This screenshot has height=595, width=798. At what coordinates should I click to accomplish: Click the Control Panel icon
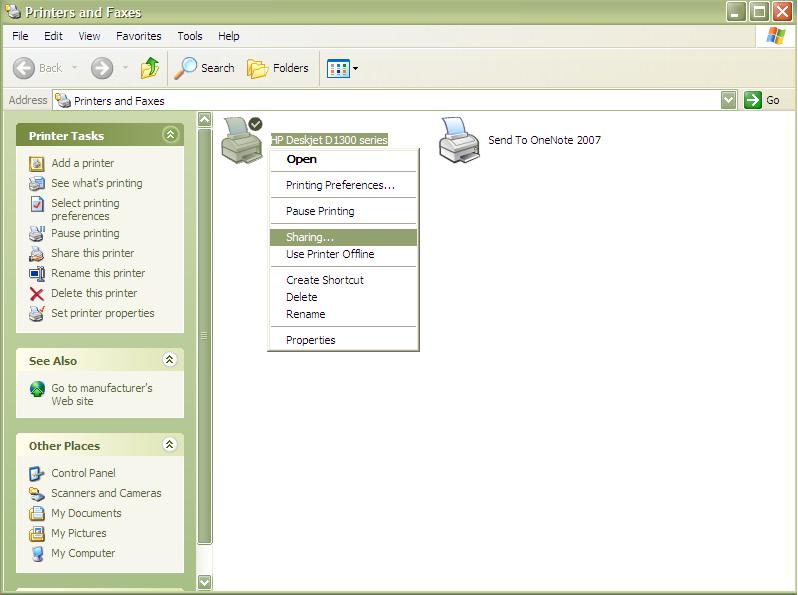click(37, 473)
